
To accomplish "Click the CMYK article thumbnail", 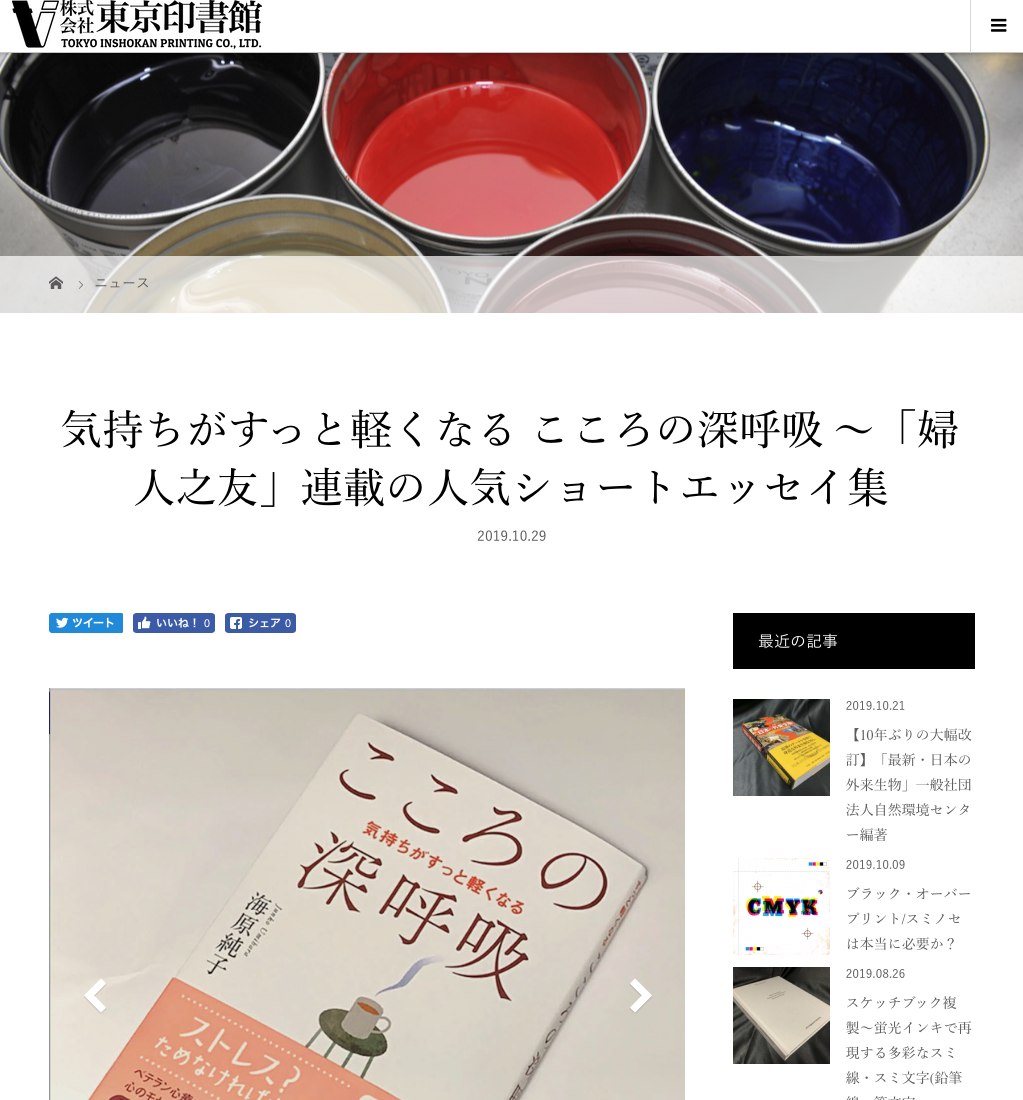I will point(781,906).
